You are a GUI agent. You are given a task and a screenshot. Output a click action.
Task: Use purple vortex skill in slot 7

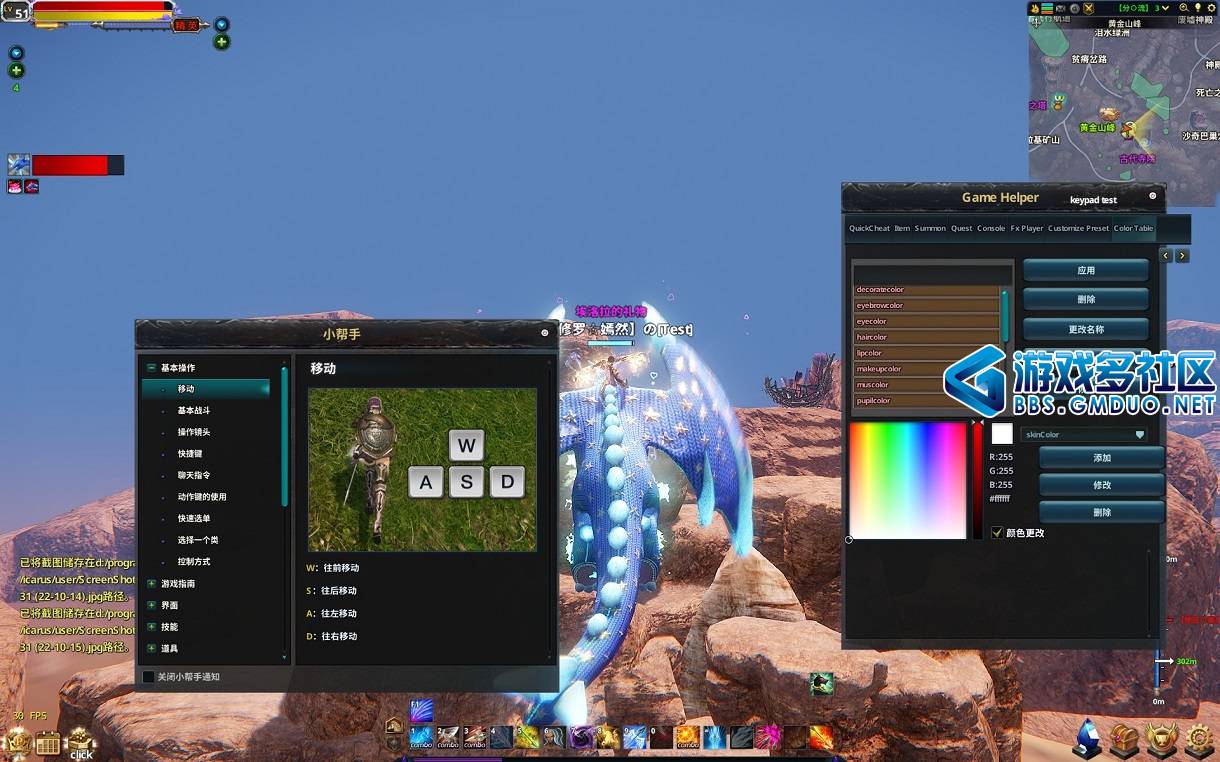581,737
